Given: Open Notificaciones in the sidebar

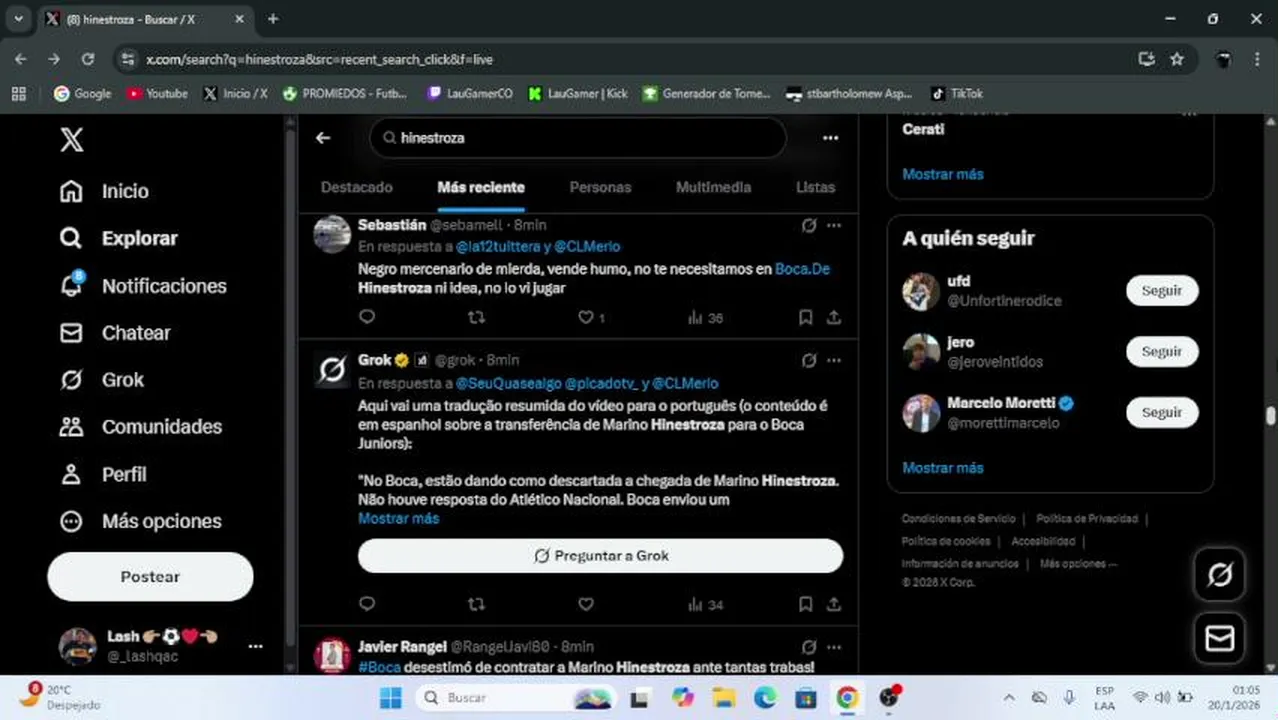Looking at the screenshot, I should (x=143, y=286).
